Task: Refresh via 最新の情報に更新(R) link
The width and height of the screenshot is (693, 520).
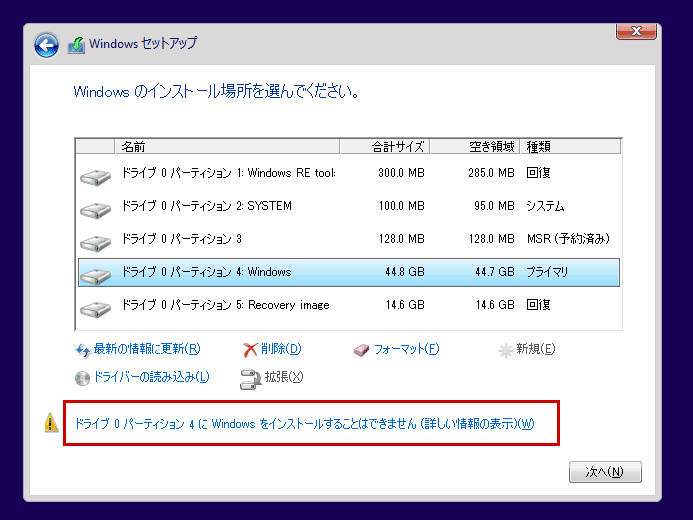Action: (147, 349)
